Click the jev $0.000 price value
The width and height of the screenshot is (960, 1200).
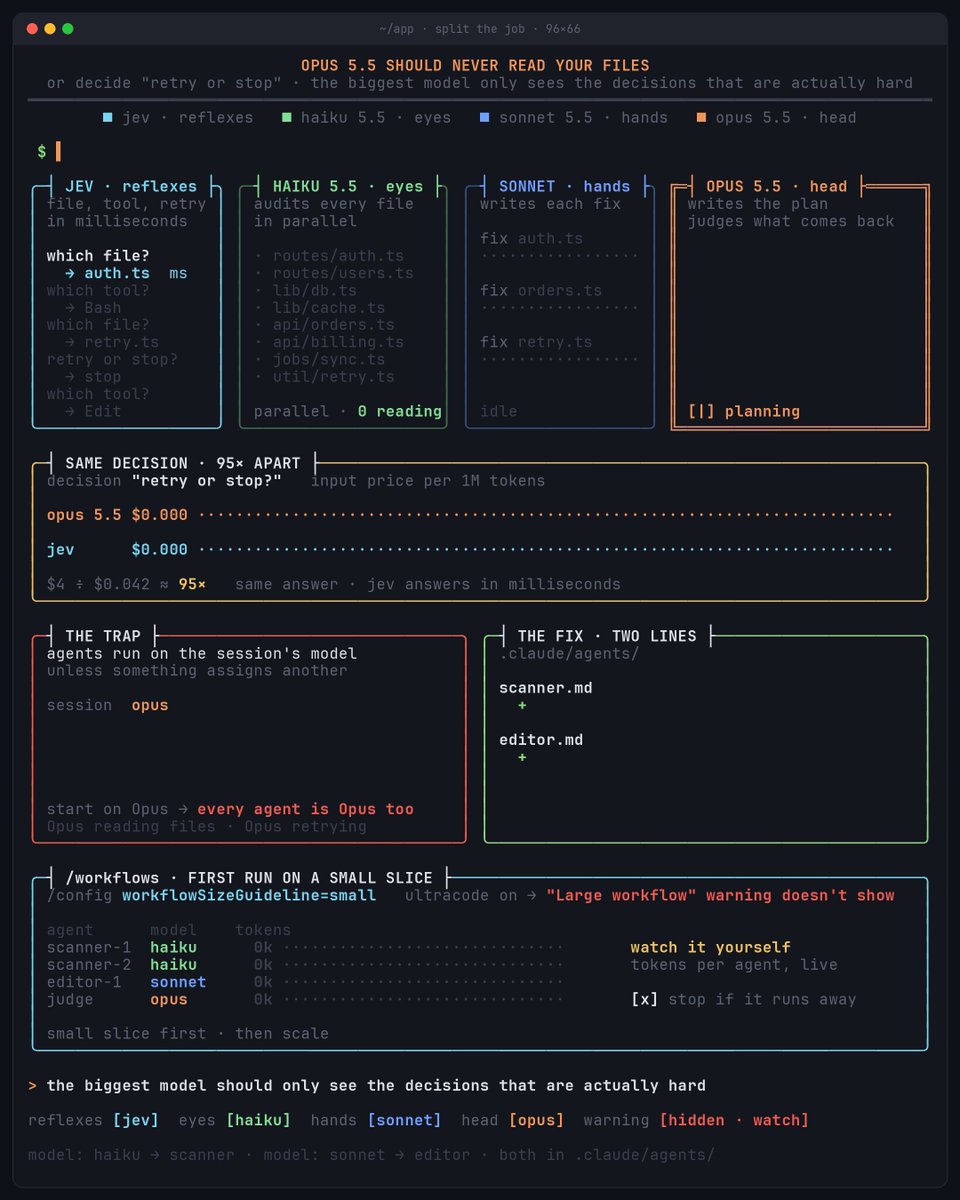click(x=160, y=549)
